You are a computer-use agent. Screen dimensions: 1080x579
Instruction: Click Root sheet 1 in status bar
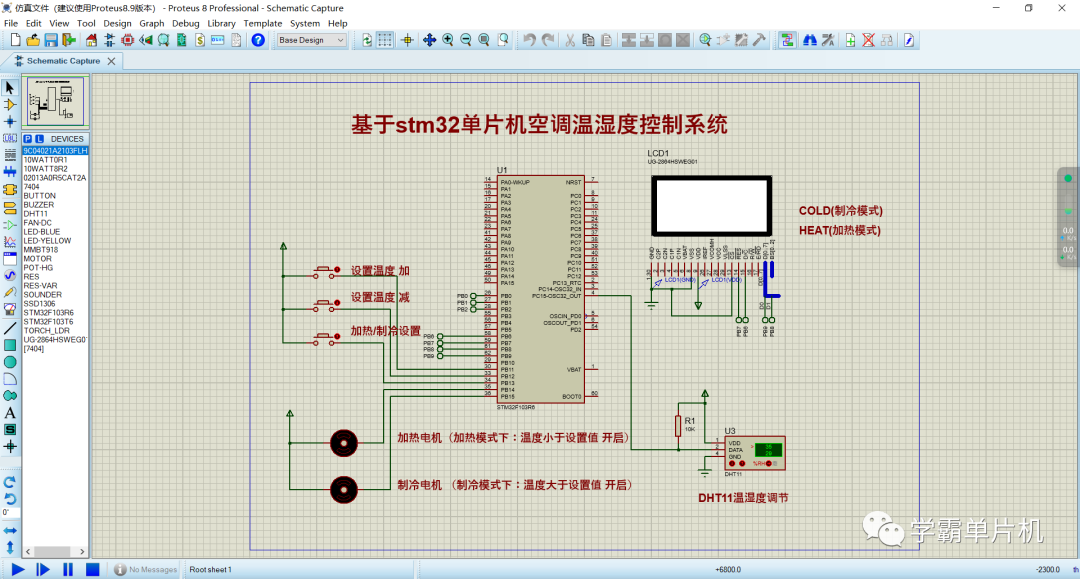(211, 569)
